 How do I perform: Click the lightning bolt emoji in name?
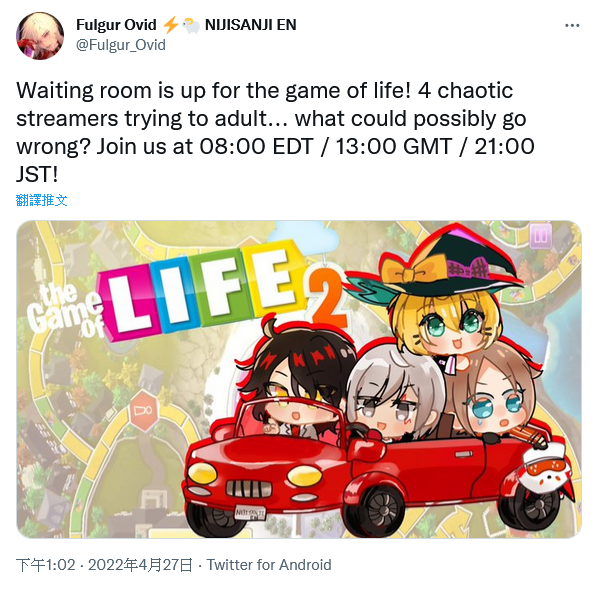click(171, 25)
